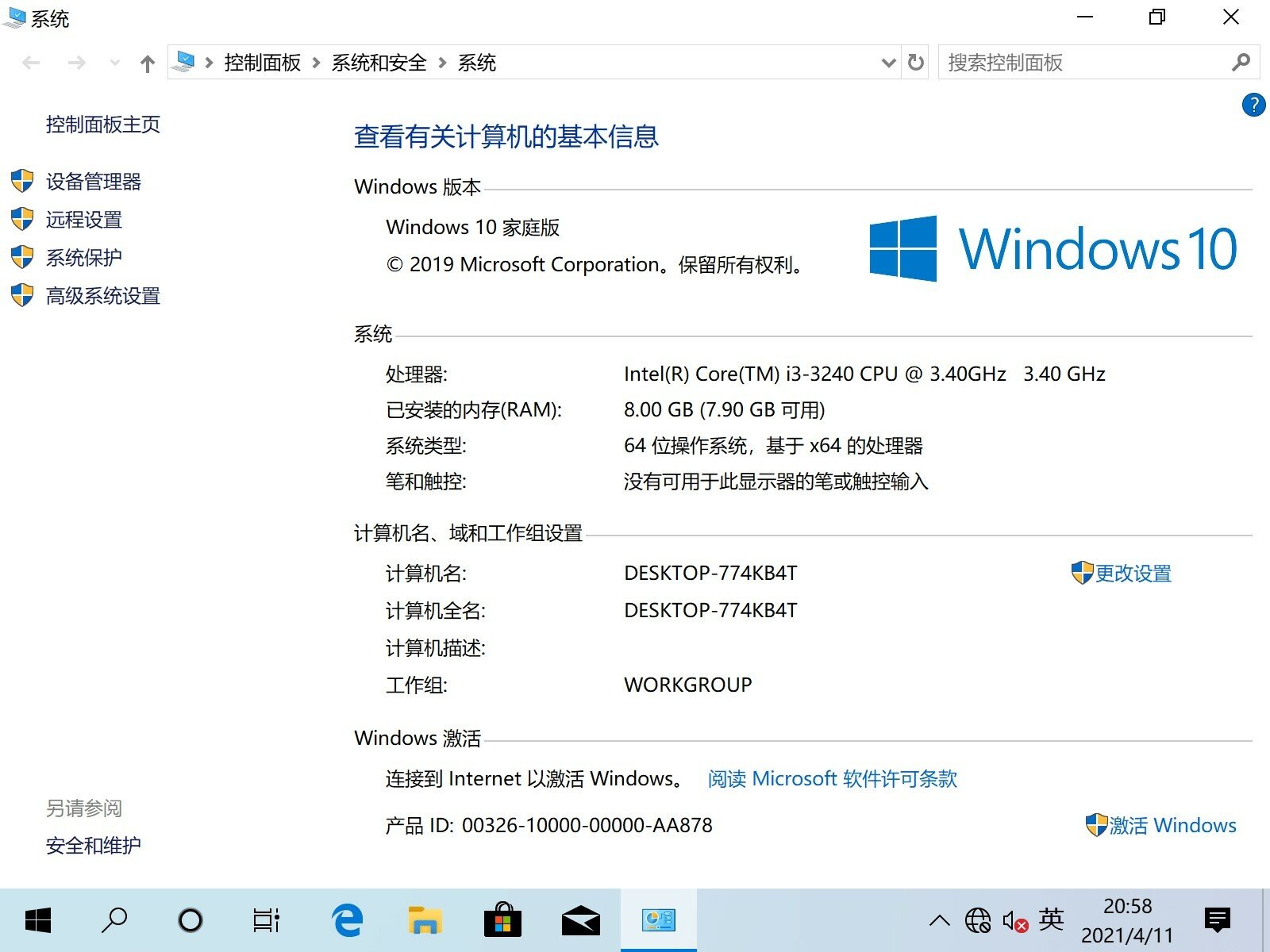Image resolution: width=1270 pixels, height=952 pixels.
Task: Show hidden system tray icons
Action: 939,920
